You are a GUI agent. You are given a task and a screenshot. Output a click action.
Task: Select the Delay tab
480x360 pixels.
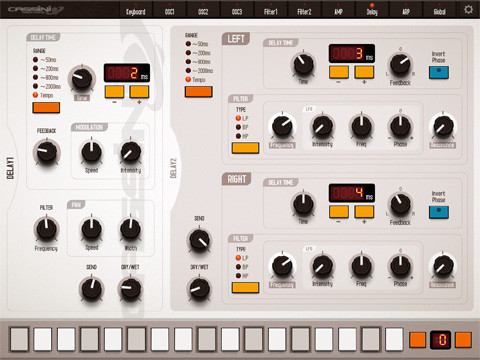pyautogui.click(x=372, y=10)
